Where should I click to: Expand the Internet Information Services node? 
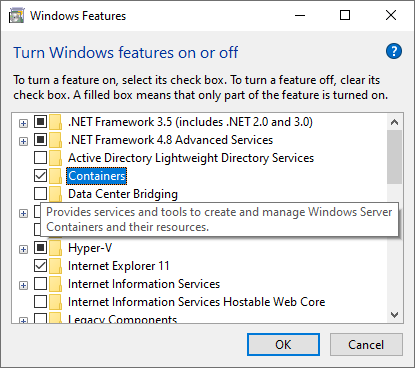click(x=23, y=285)
